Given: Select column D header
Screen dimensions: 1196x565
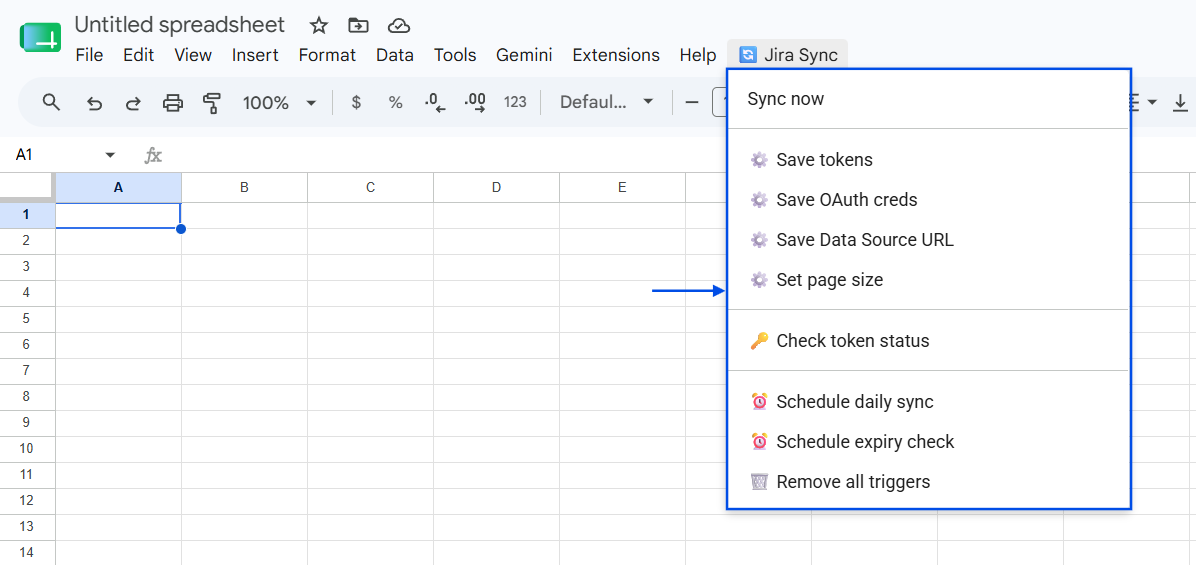Looking at the screenshot, I should 496,188.
